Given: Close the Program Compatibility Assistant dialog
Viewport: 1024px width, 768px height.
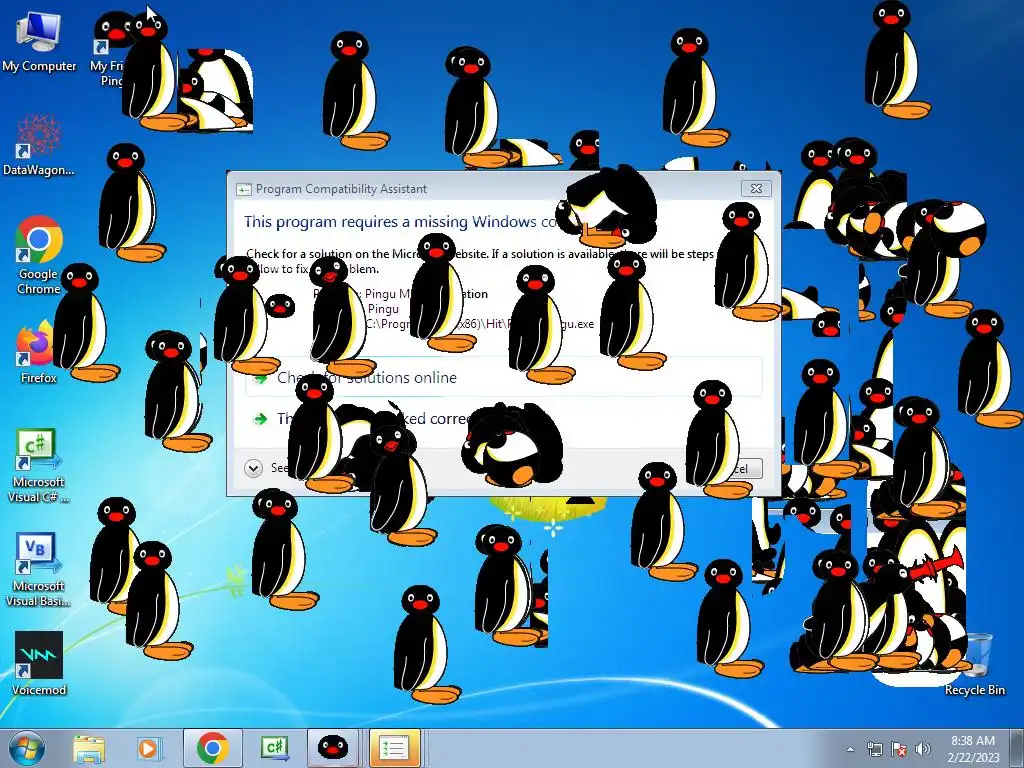Looking at the screenshot, I should click(756, 188).
